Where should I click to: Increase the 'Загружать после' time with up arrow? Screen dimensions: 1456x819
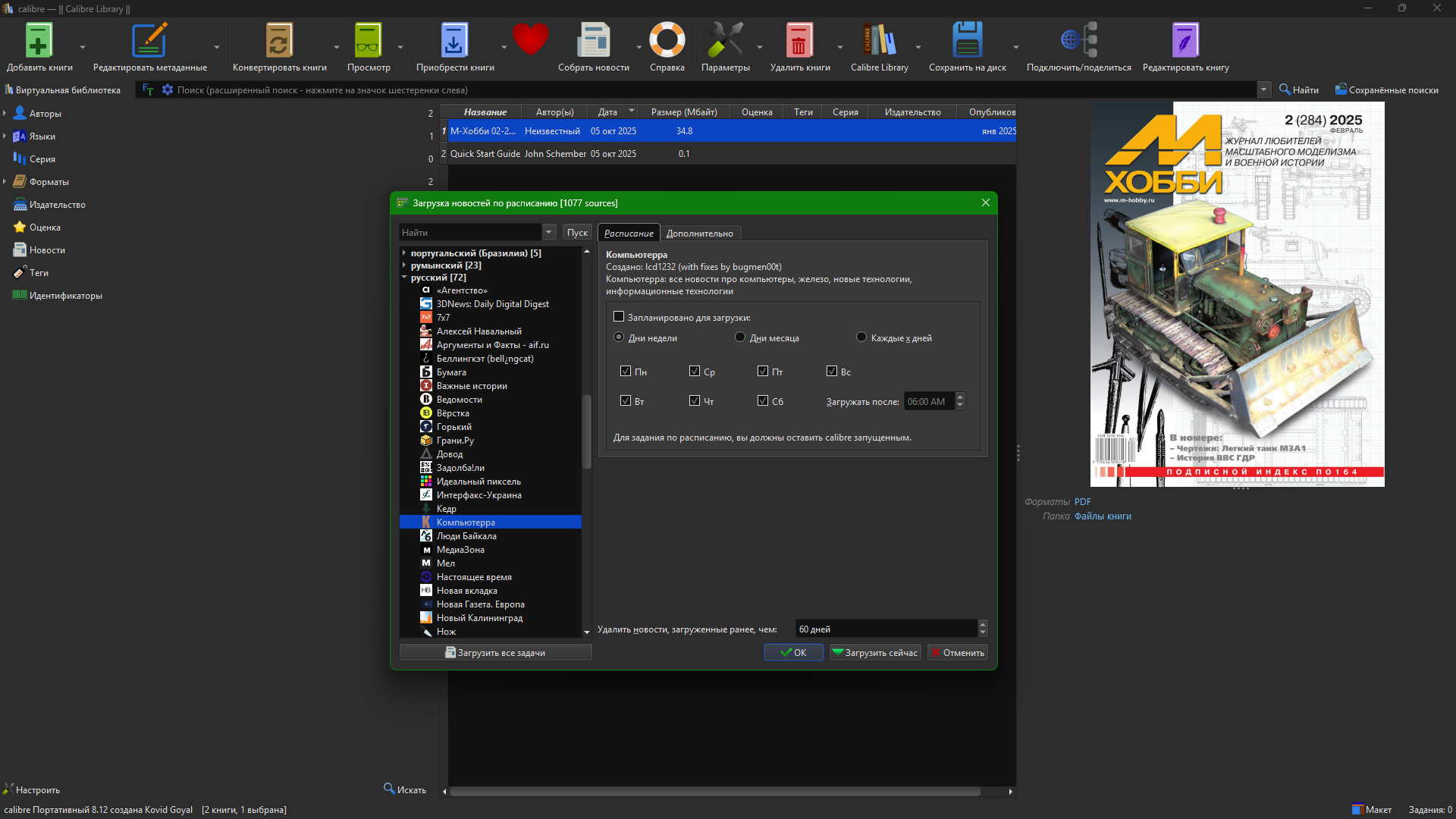[960, 397]
